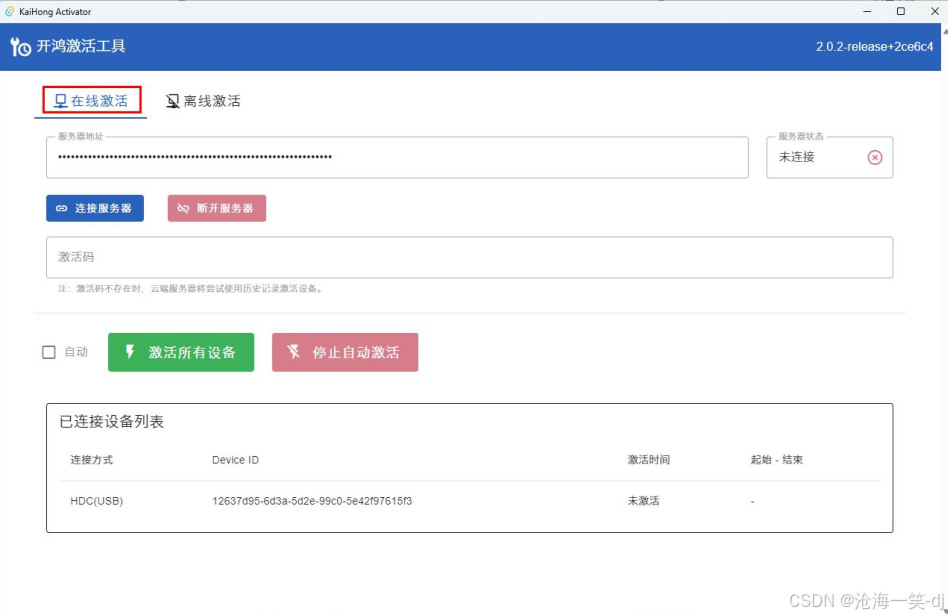The image size is (948, 616).
Task: Minimize the KaiHong Activator window
Action: [x=867, y=11]
